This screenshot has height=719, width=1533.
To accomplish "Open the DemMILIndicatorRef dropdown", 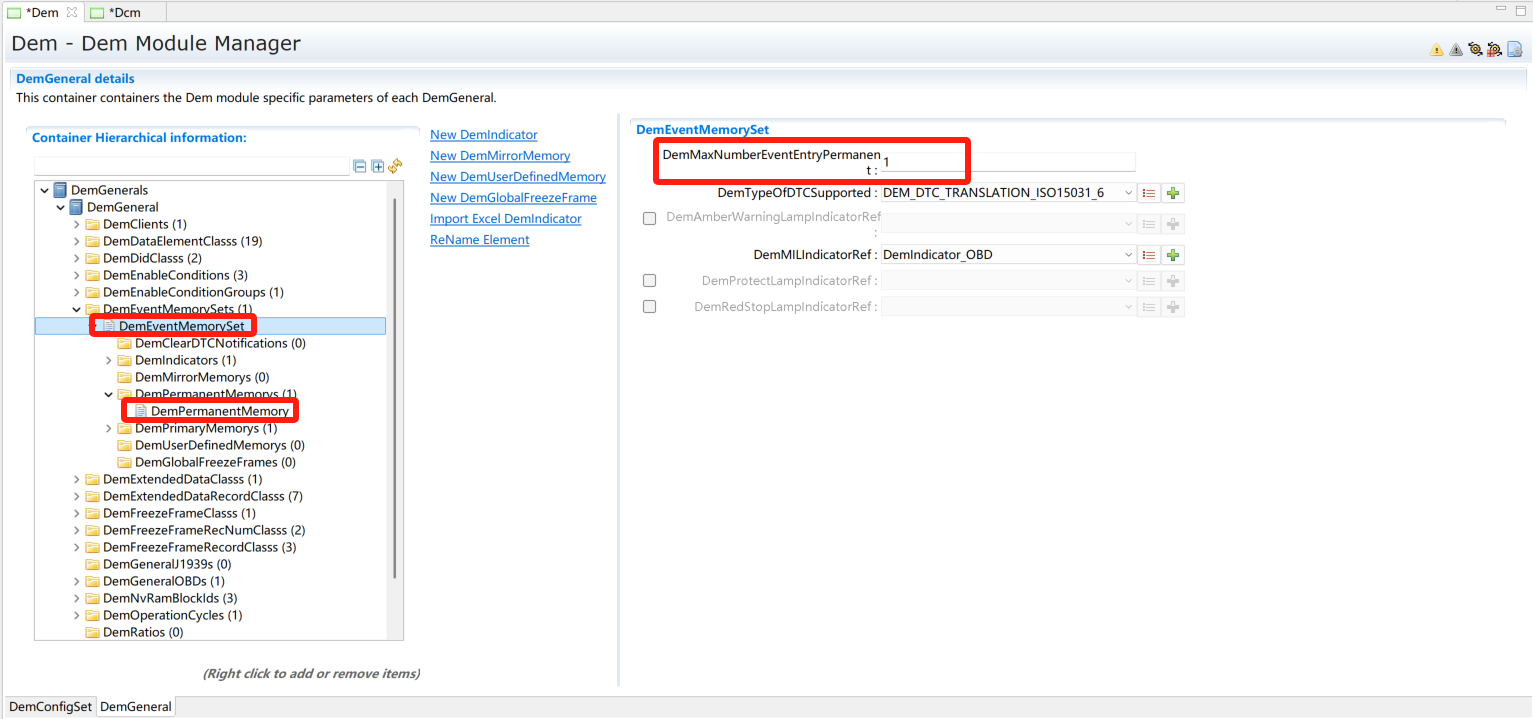I will click(x=1129, y=255).
